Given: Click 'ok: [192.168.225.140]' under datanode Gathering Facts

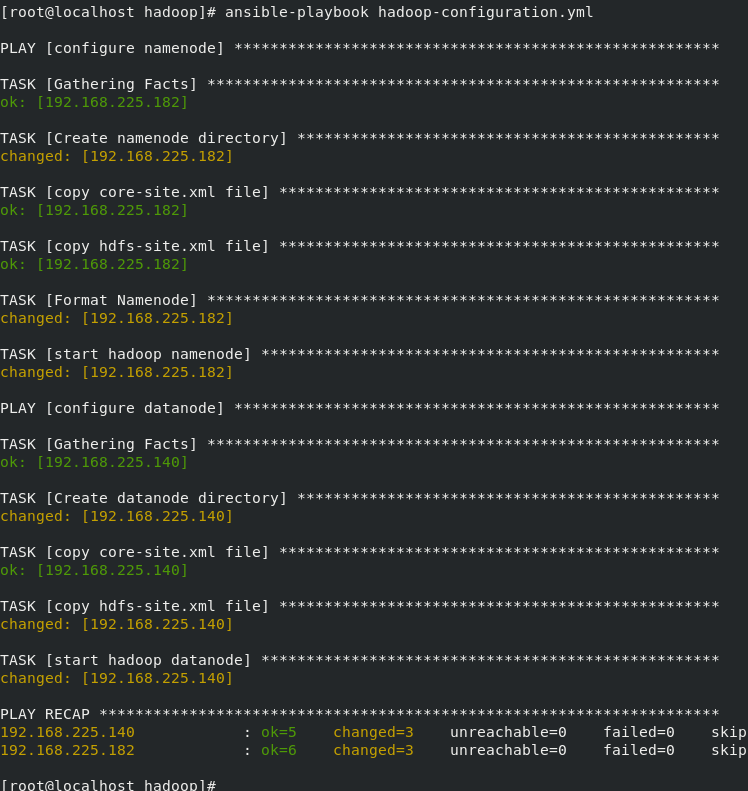Looking at the screenshot, I should [94, 462].
